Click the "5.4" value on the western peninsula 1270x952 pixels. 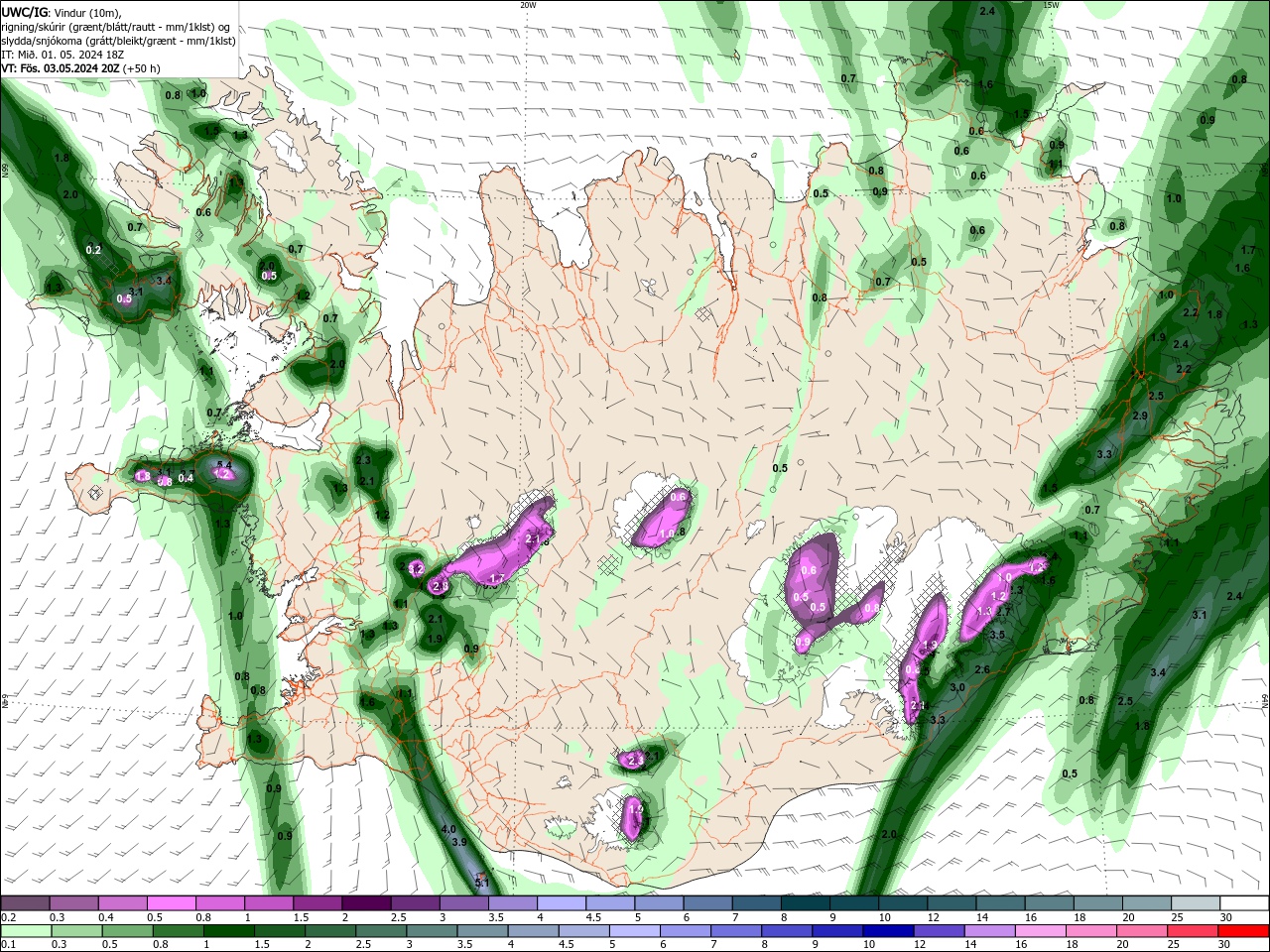[x=224, y=464]
